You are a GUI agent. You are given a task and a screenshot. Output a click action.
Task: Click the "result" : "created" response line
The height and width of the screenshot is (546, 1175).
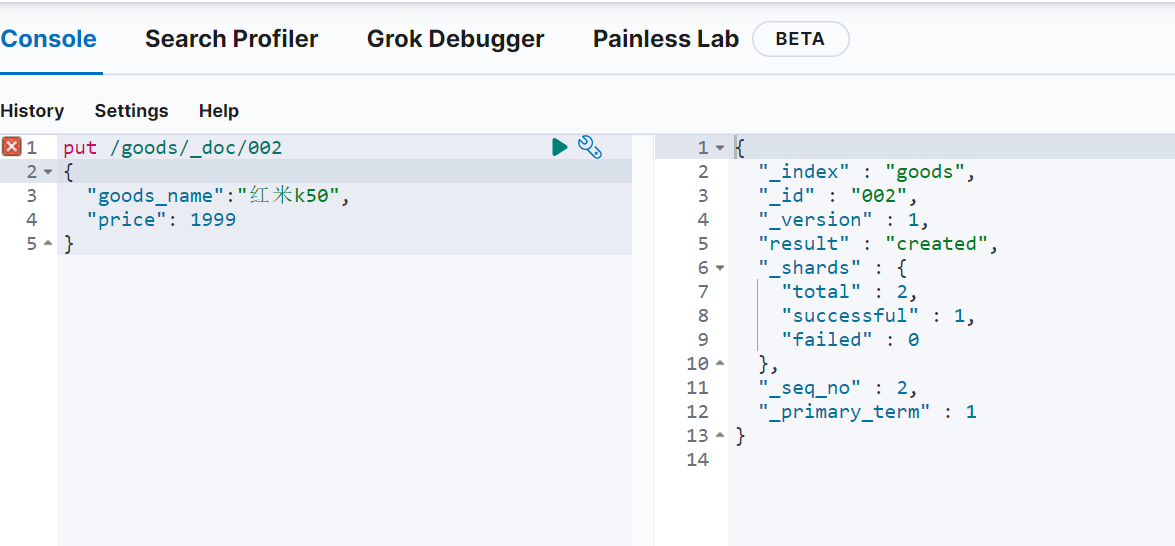point(878,244)
